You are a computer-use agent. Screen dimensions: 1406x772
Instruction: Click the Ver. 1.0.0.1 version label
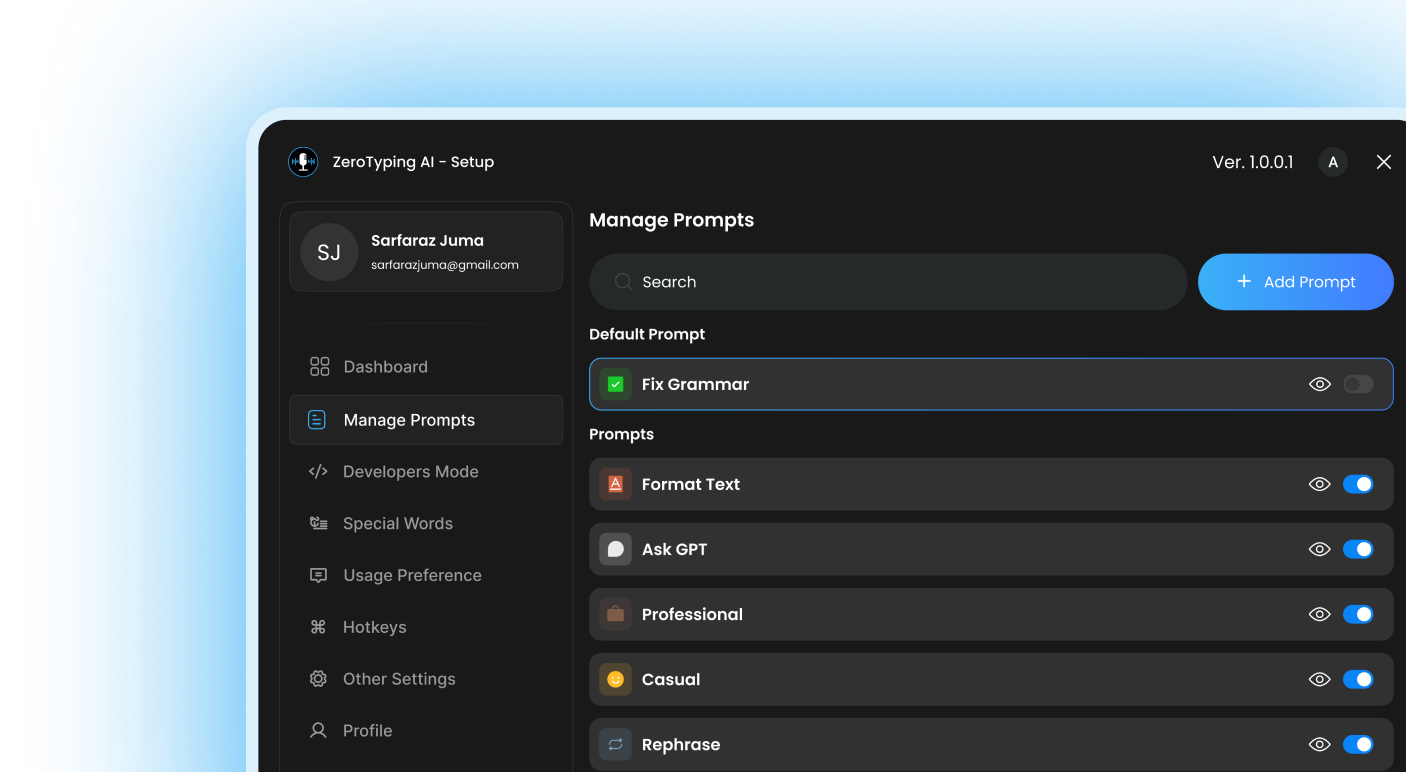tap(1253, 162)
